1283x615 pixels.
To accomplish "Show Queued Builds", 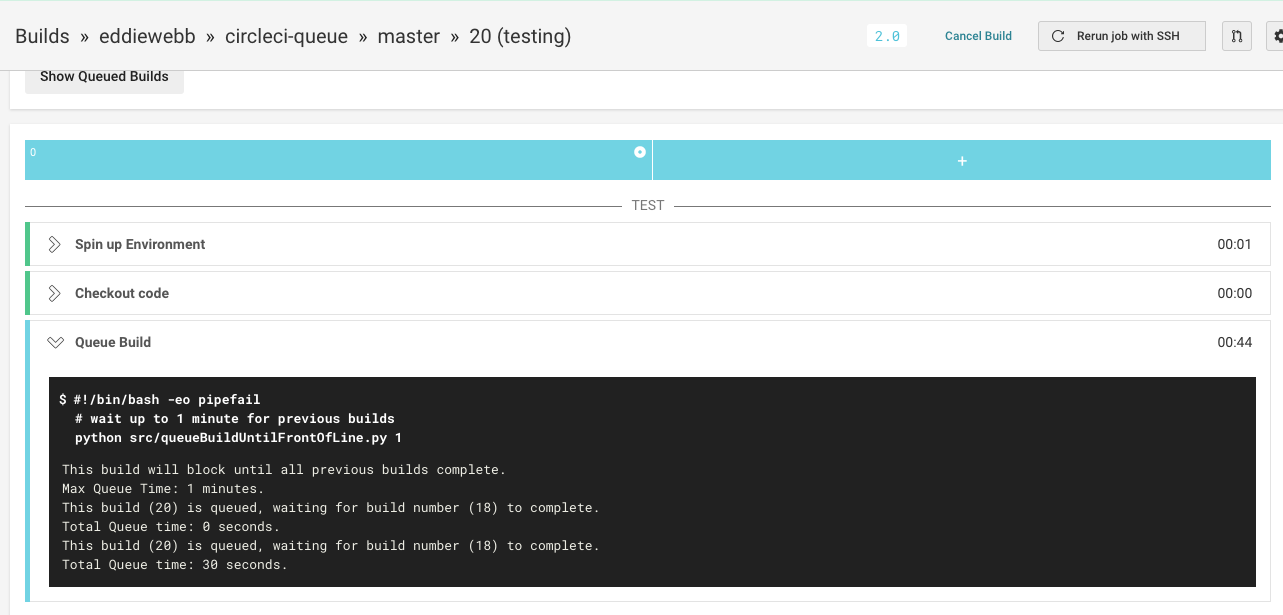I will point(104,77).
